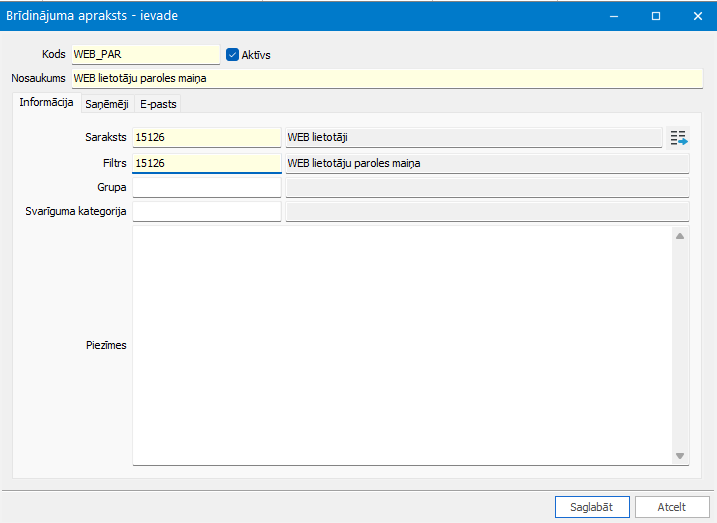Image resolution: width=717 pixels, height=523 pixels.
Task: Switch to the Informācija tab
Action: pyautogui.click(x=46, y=103)
